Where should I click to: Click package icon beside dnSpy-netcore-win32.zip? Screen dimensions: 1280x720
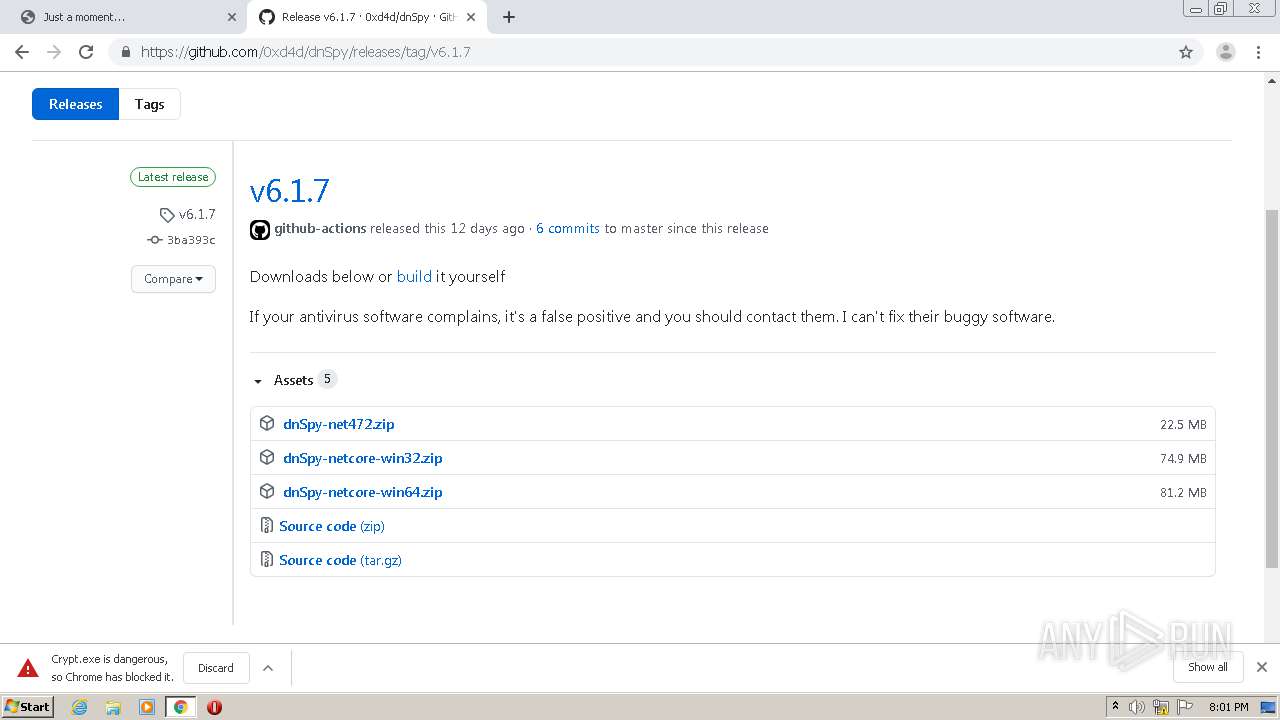tap(267, 457)
